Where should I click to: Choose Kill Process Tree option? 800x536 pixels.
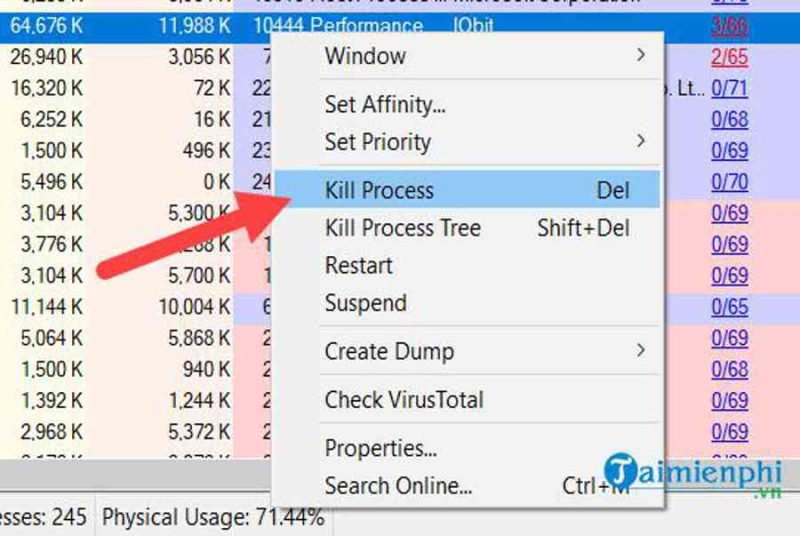tap(467, 228)
